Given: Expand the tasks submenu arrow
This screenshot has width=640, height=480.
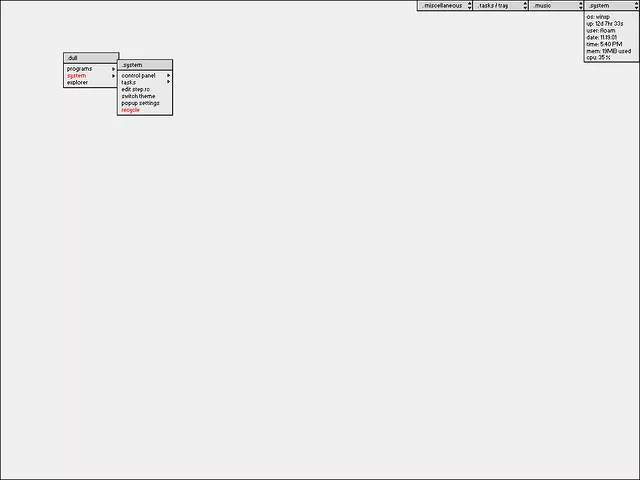Looking at the screenshot, I should point(168,82).
